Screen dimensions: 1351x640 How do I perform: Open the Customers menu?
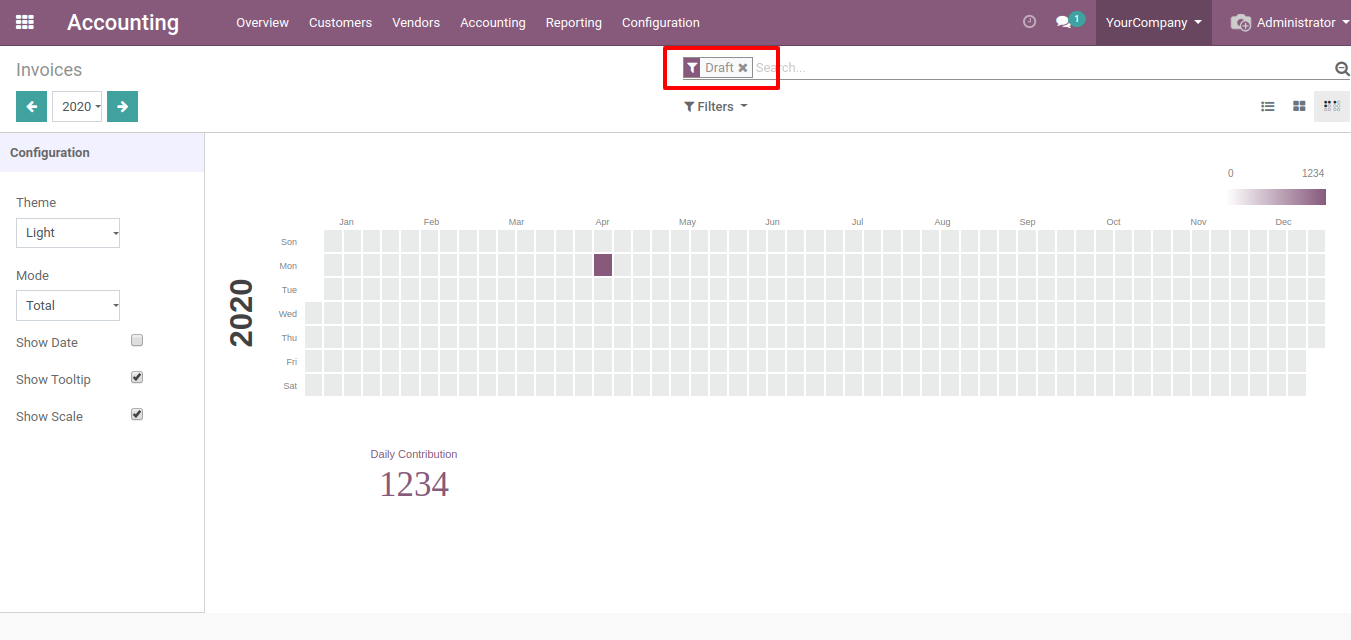(340, 22)
